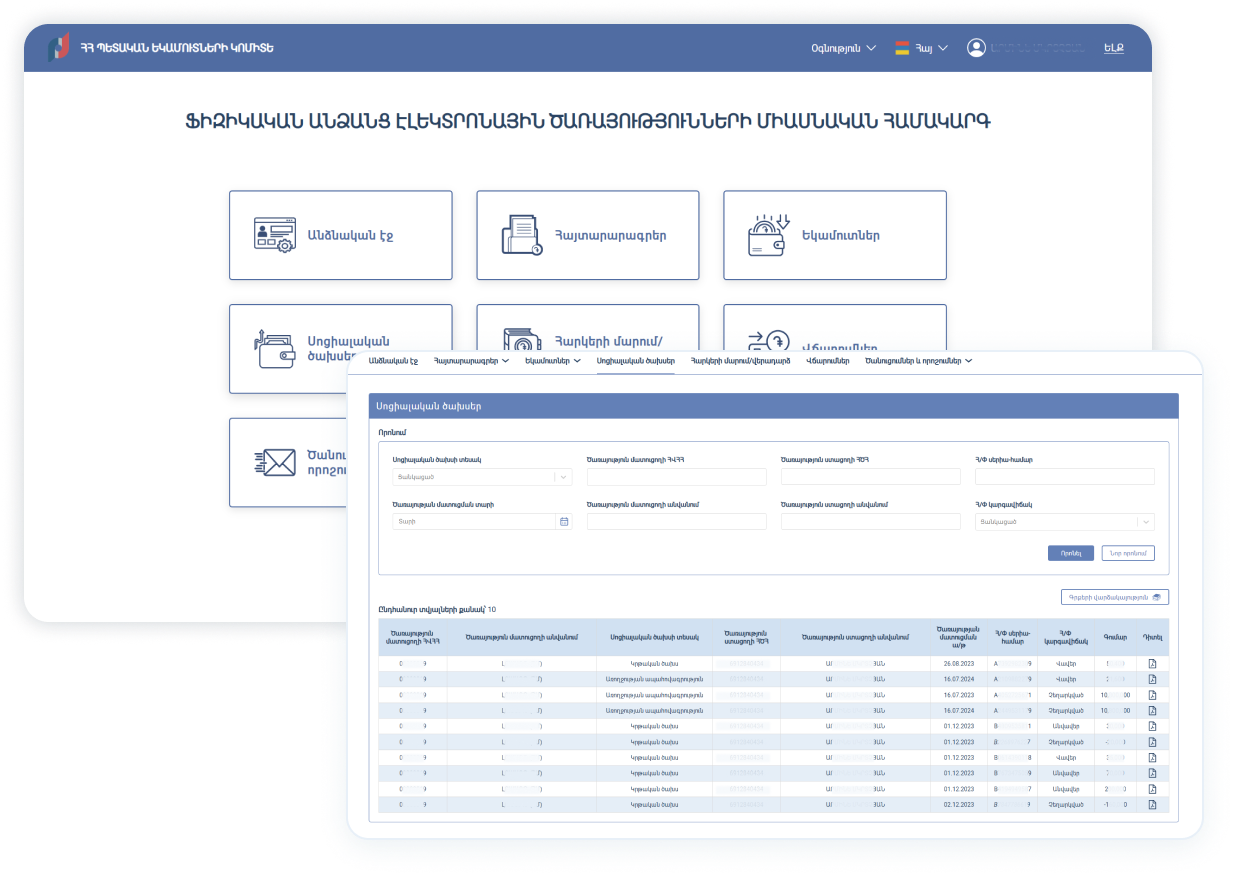The width and height of the screenshot is (1237, 879).
Task: Click Ծառայություն ստացողի անվանում input field
Action: [870, 522]
